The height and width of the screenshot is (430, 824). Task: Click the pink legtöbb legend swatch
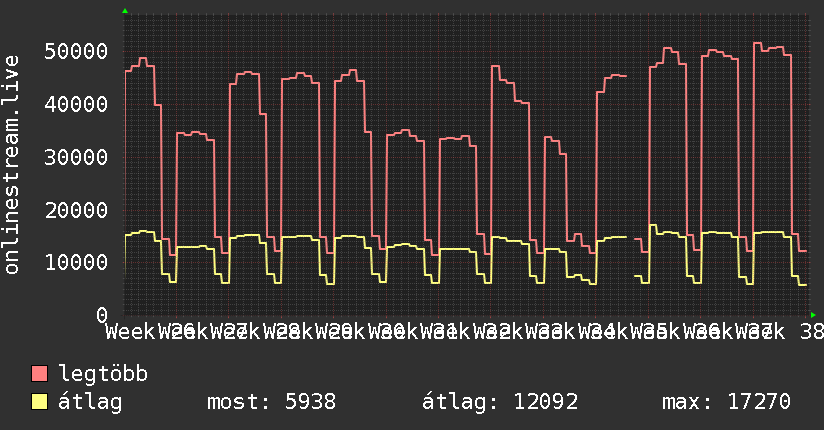point(39,373)
